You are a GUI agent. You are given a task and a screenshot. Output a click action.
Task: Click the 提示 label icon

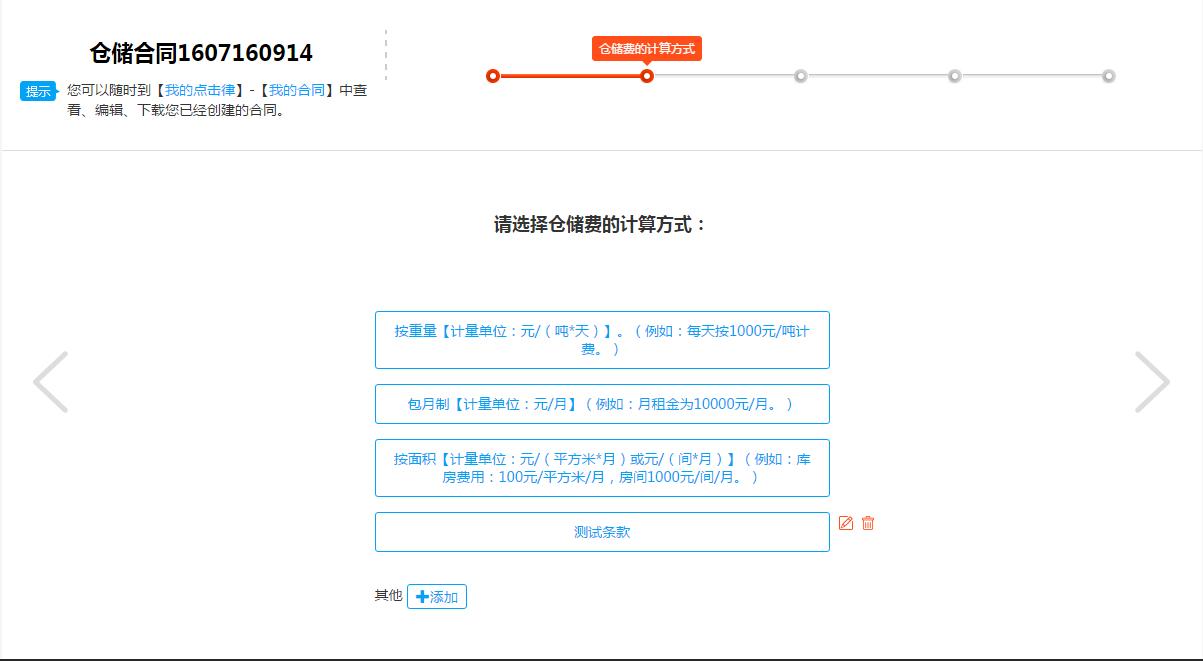[37, 91]
